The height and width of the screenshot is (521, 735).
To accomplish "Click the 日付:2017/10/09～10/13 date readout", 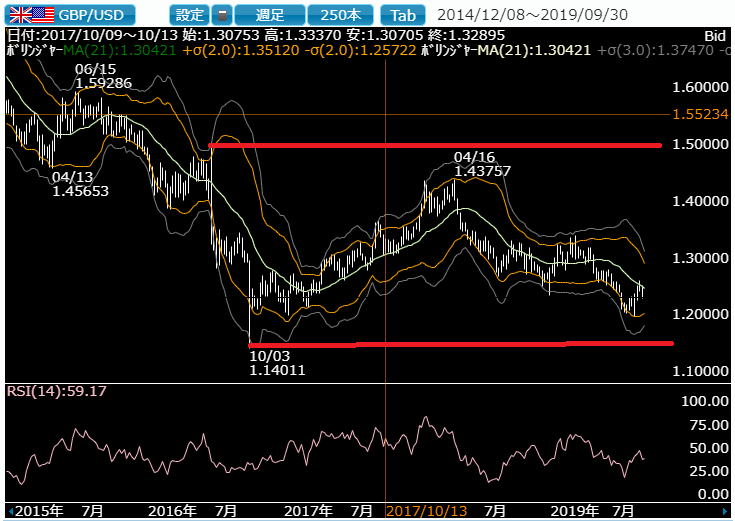I will coord(93,36).
